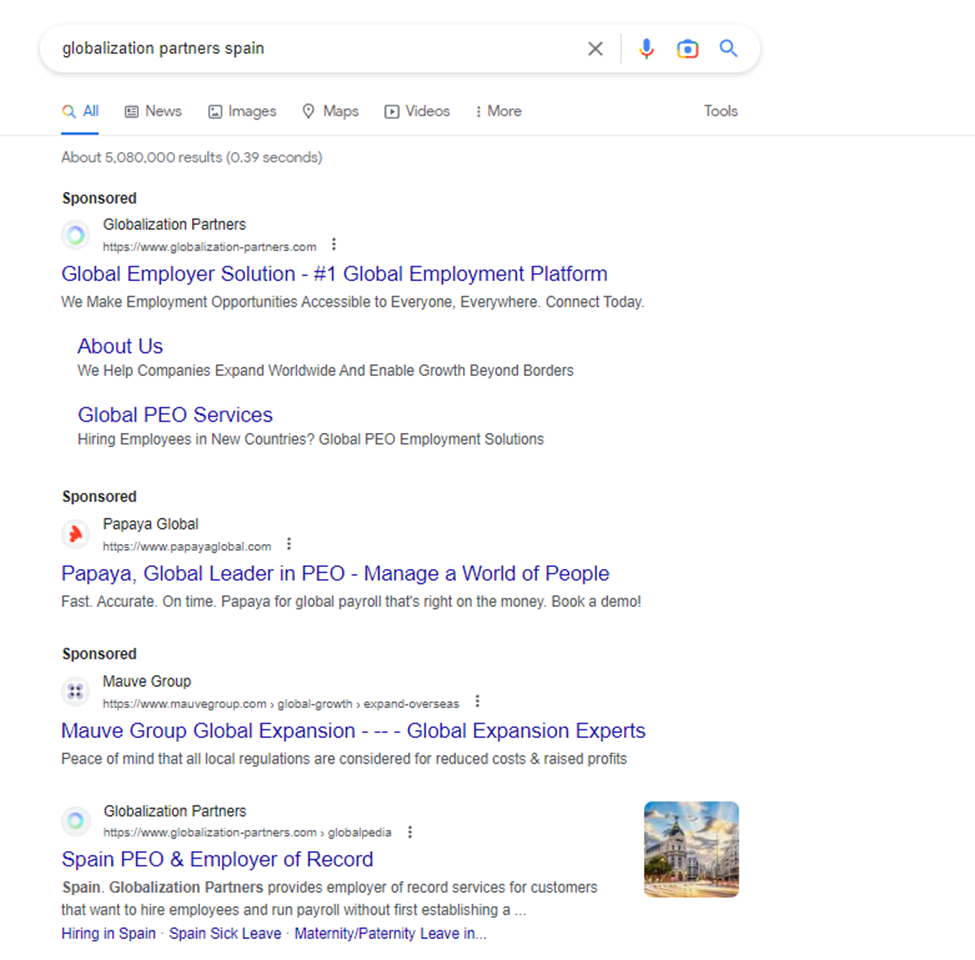Click the Globalization Partners ad favicon

coord(75,235)
